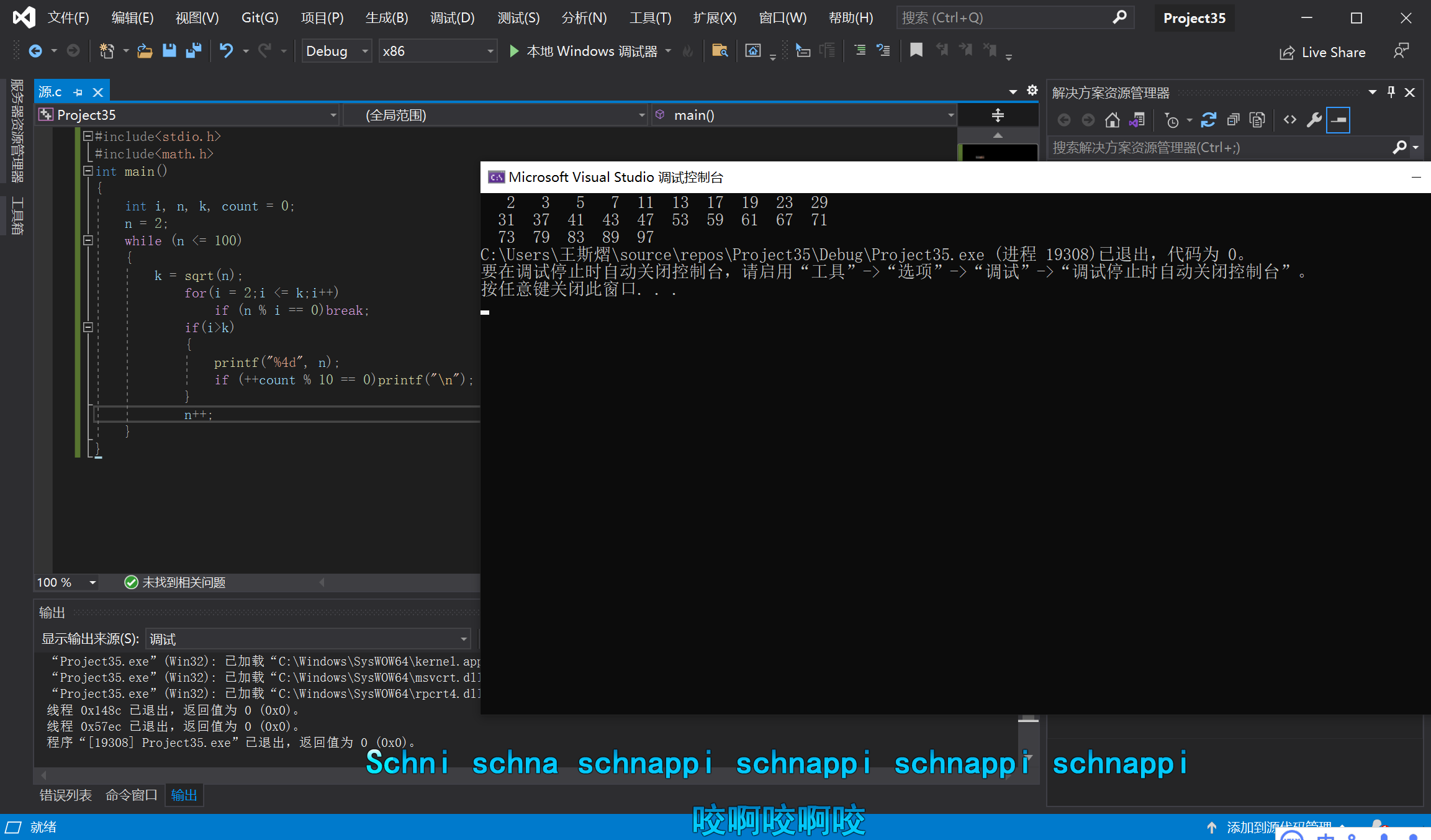Switch to the 错误列表 tab
Screen dimensions: 1431x840
click(65, 795)
